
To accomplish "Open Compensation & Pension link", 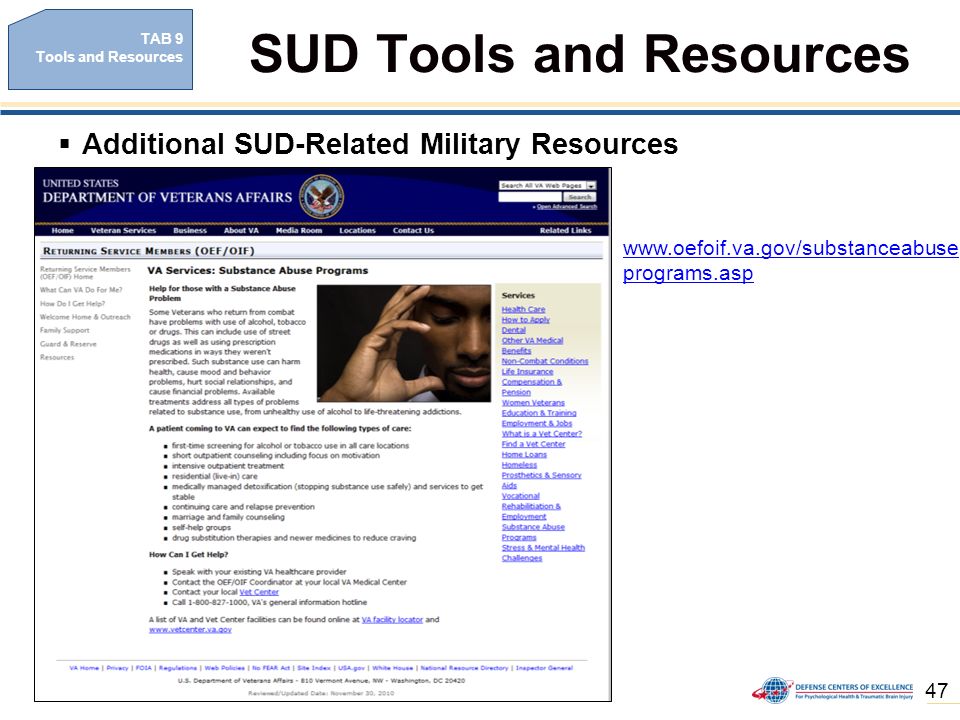I will coord(531,388).
